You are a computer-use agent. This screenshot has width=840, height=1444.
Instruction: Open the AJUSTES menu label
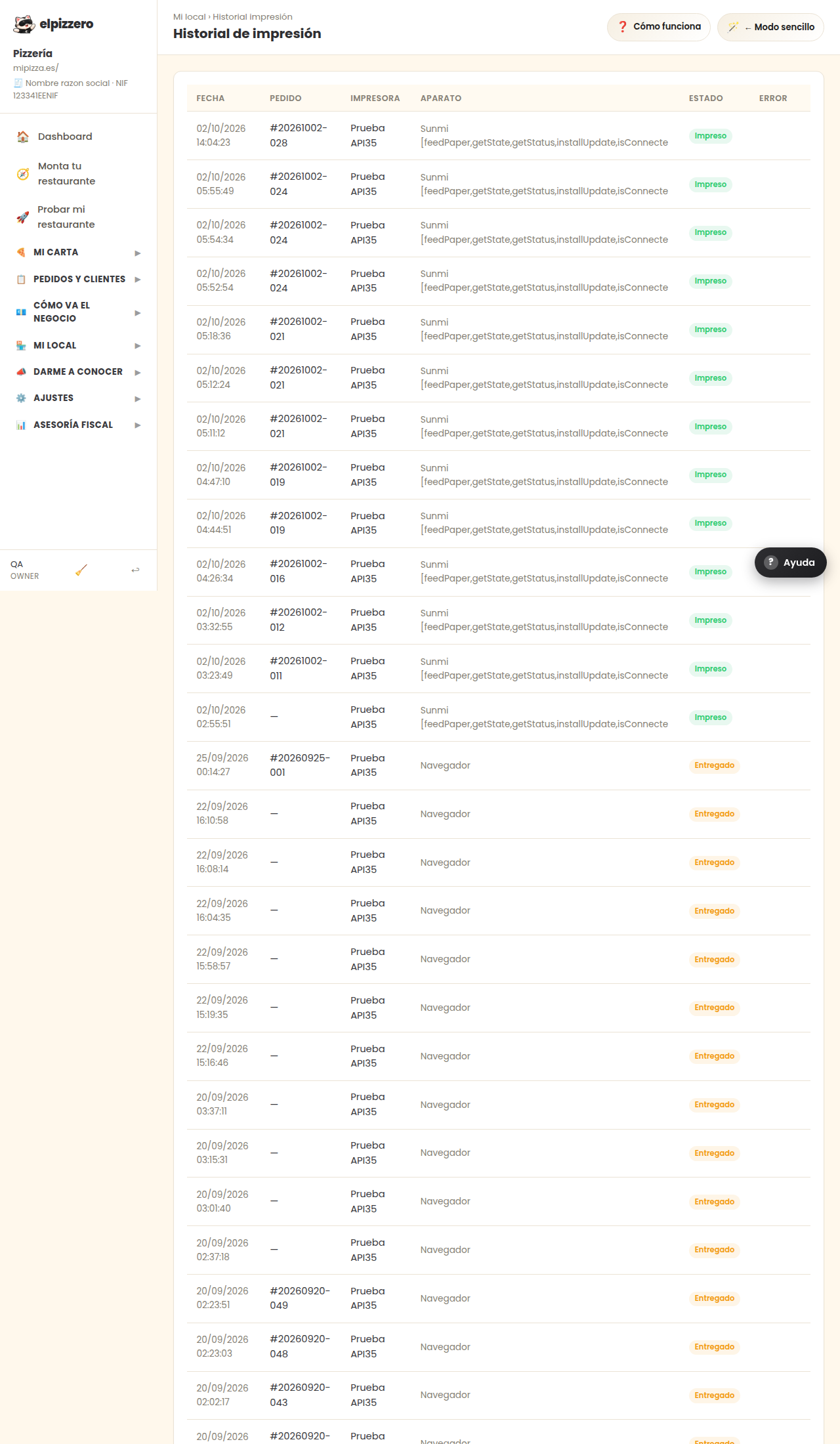point(53,398)
